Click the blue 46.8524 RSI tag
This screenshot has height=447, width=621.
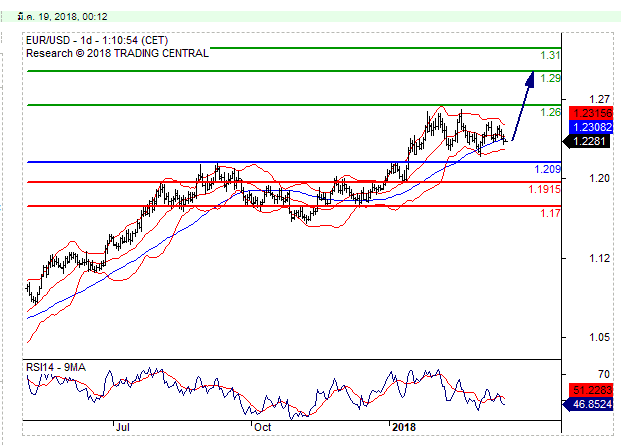pos(588,405)
